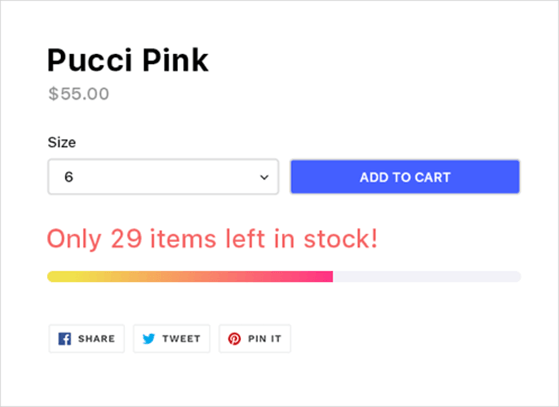Click the Twitter bird icon
Viewport: 559px width, 407px height.
click(x=149, y=339)
